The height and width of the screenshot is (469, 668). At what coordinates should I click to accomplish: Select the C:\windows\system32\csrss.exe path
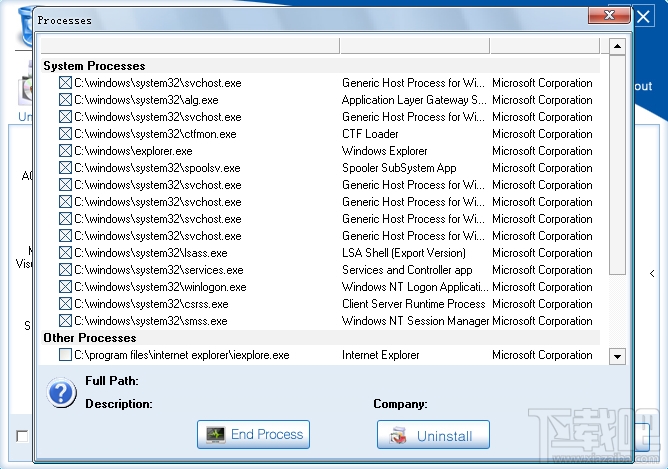(151, 304)
